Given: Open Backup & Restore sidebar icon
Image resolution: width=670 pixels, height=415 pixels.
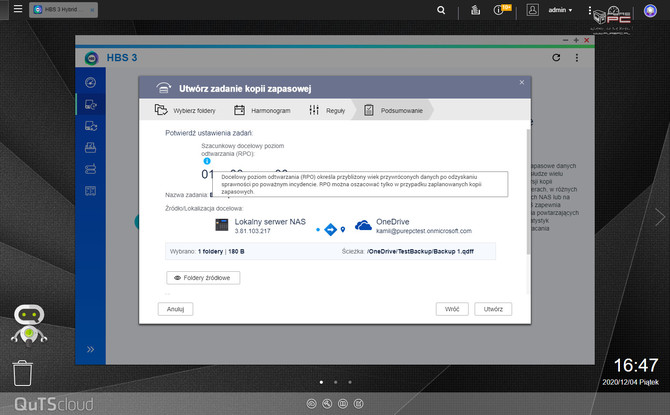Looking at the screenshot, I should (91, 104).
